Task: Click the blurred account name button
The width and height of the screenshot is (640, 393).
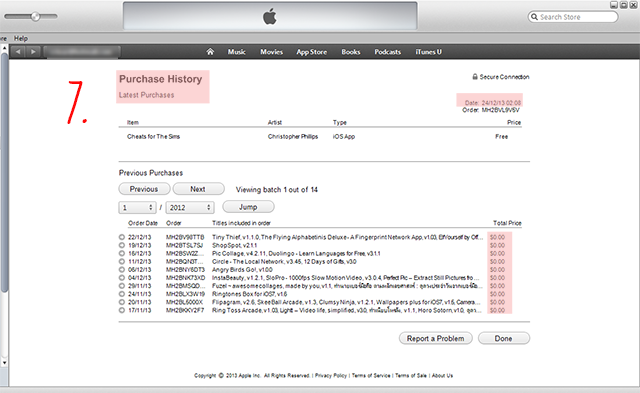Action: [82, 52]
